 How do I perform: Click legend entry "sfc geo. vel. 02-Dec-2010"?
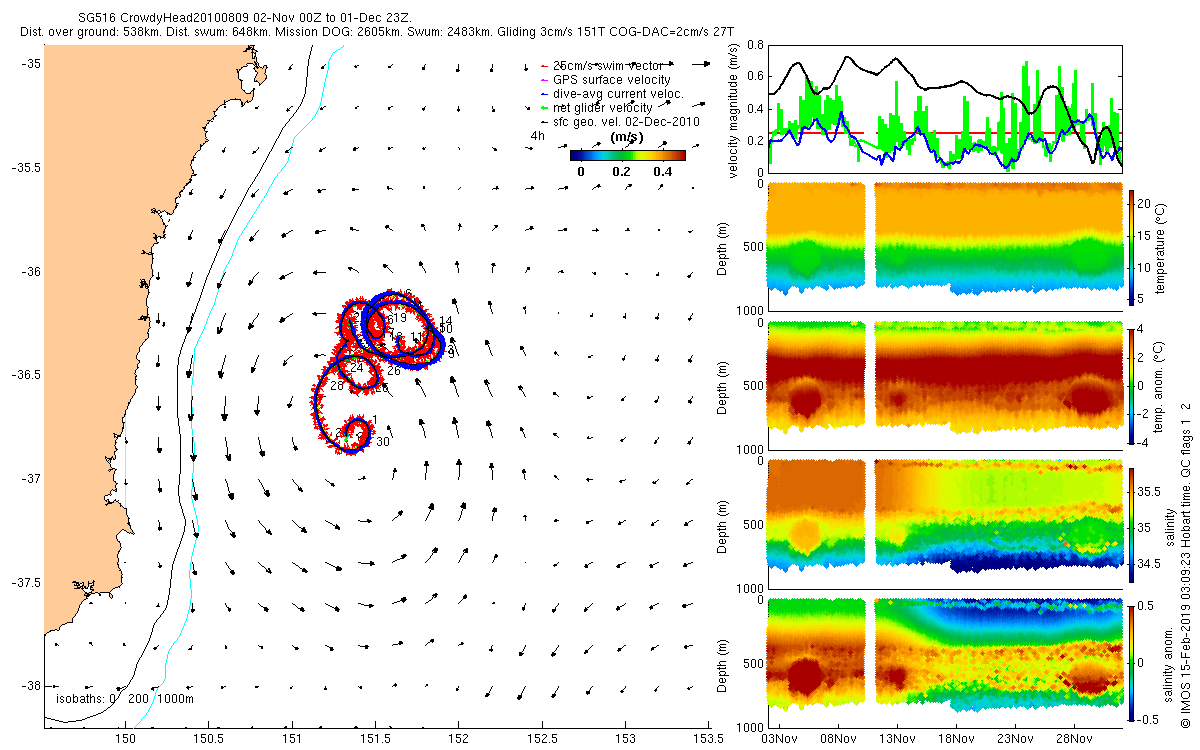(626, 122)
